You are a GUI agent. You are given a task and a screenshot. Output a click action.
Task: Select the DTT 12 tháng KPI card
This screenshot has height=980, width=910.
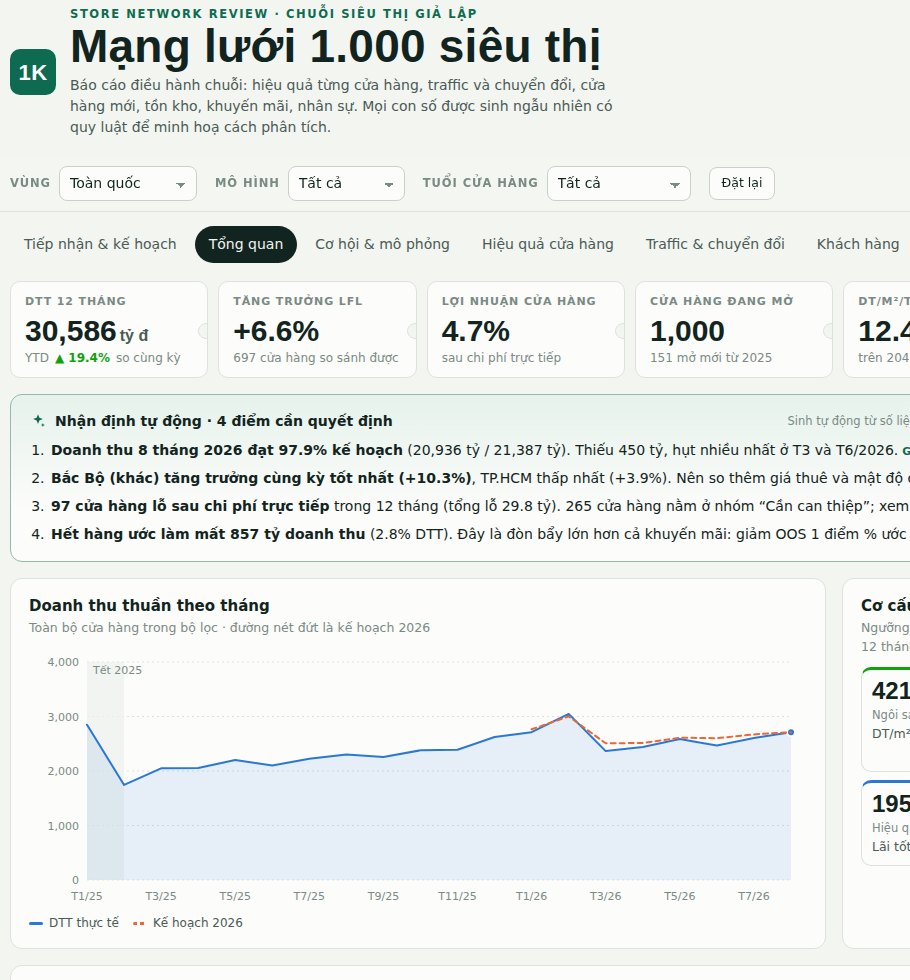[109, 329]
